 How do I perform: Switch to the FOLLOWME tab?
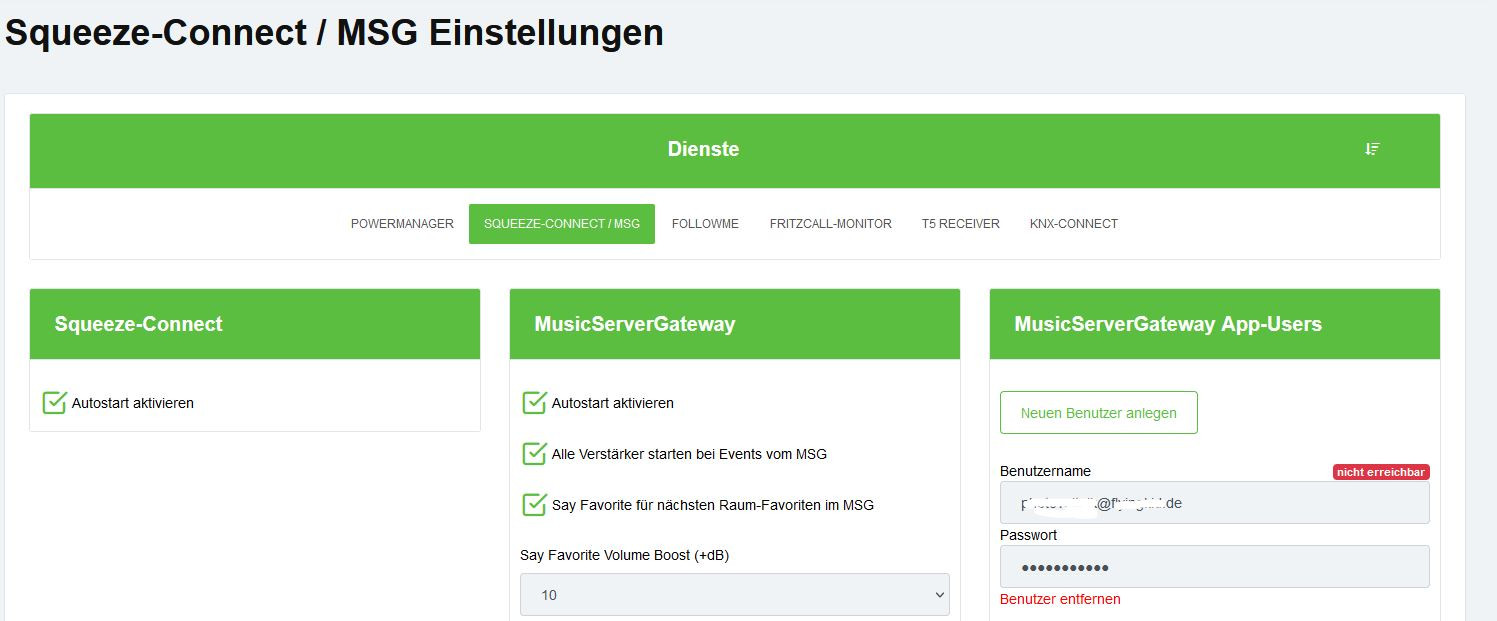click(x=705, y=224)
